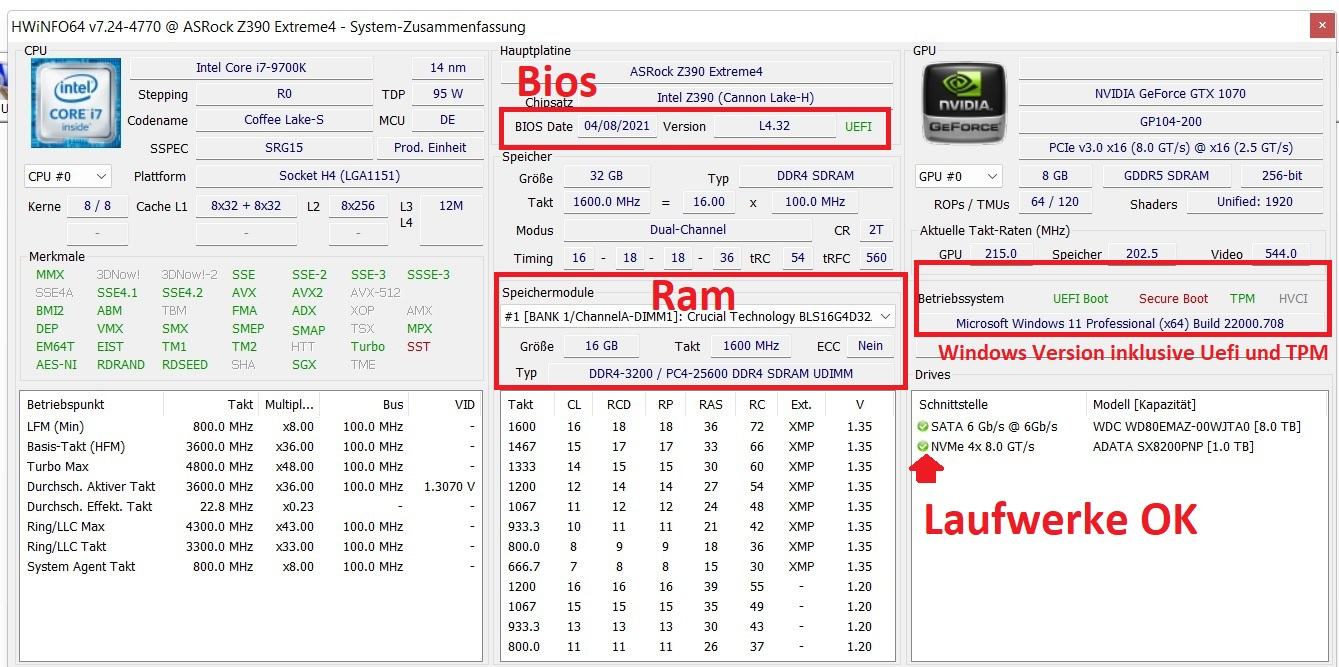Click the tRFC 560 value

pos(876,258)
